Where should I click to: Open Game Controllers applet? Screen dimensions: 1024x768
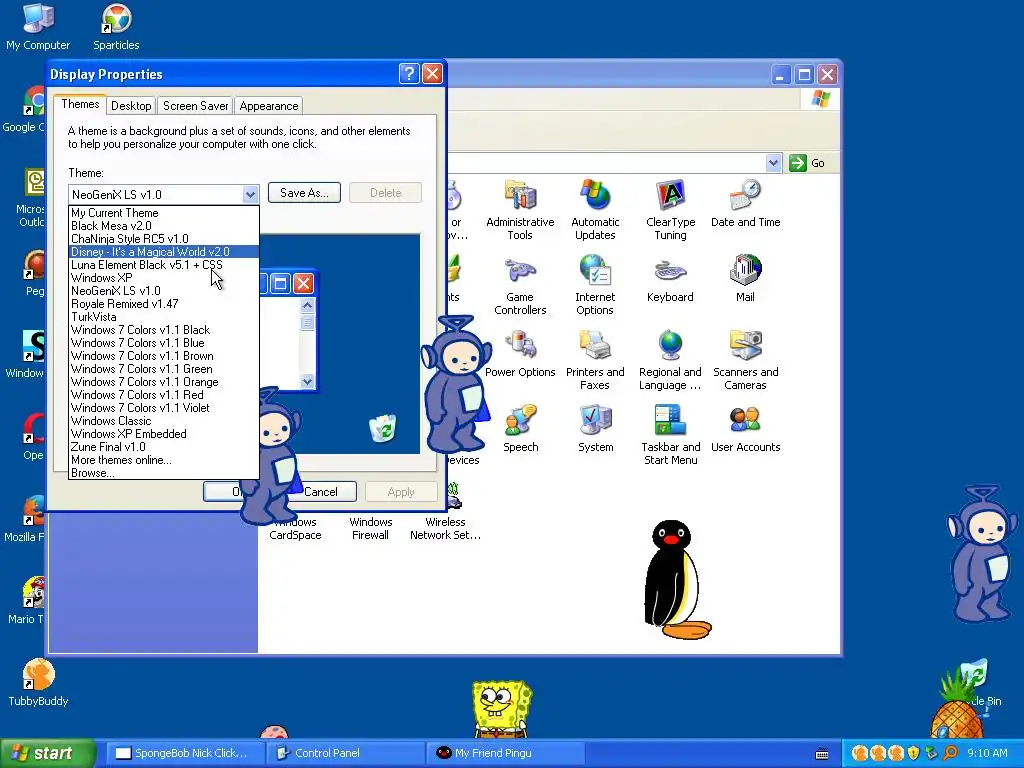[x=520, y=285]
